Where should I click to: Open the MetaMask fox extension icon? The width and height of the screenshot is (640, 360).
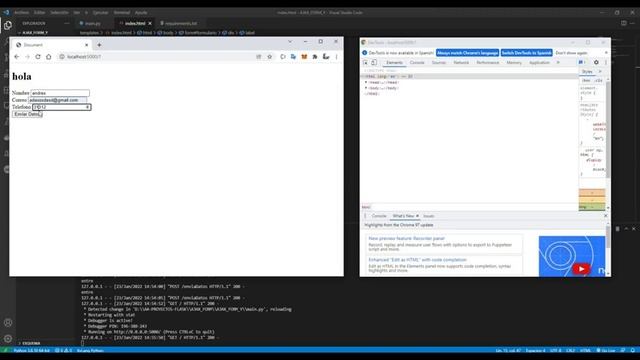point(304,57)
